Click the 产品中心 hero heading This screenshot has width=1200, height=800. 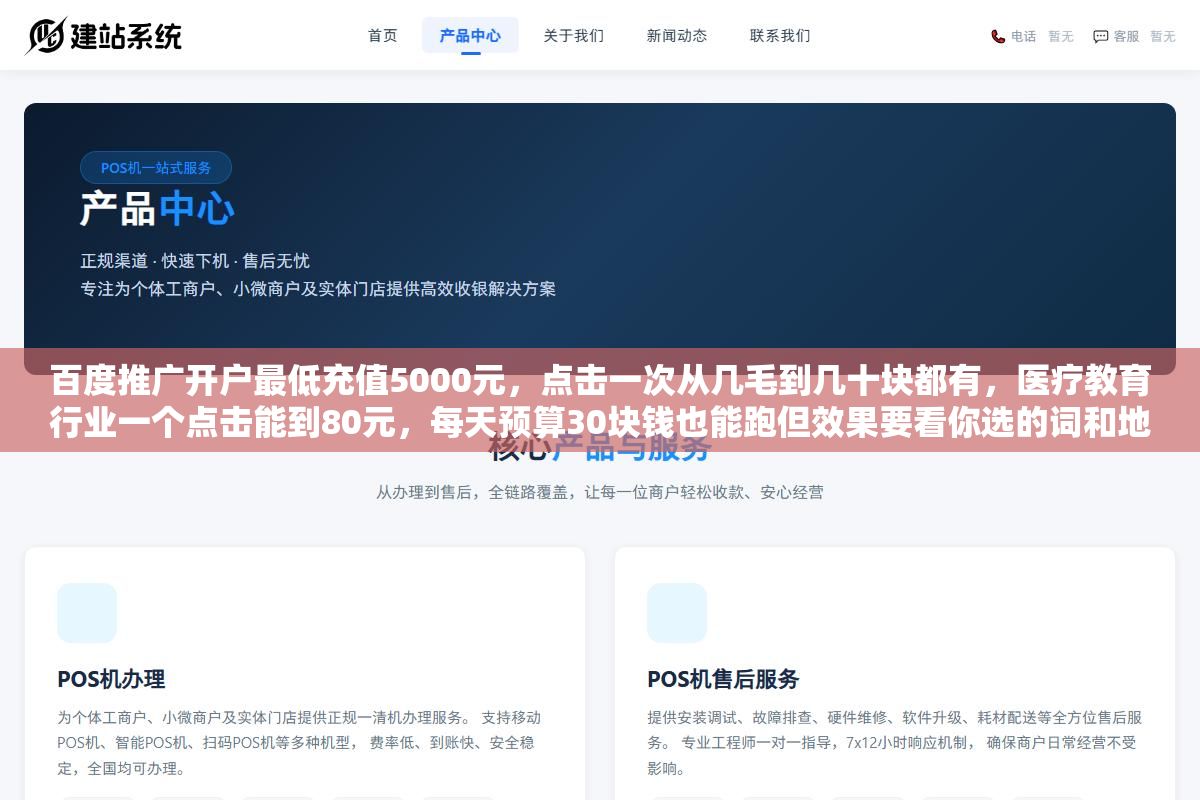pos(157,209)
